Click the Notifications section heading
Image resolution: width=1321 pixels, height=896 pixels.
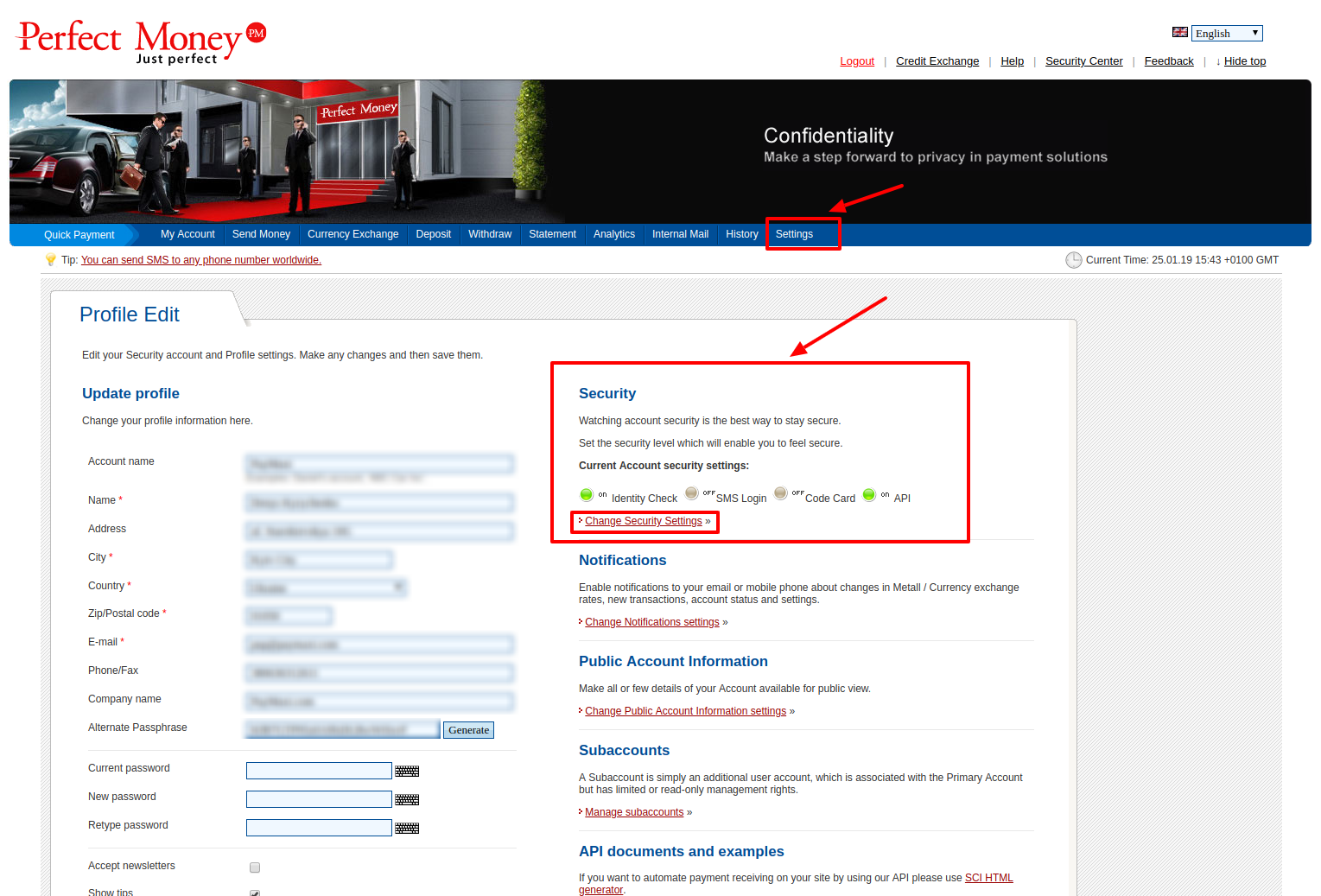coord(622,561)
